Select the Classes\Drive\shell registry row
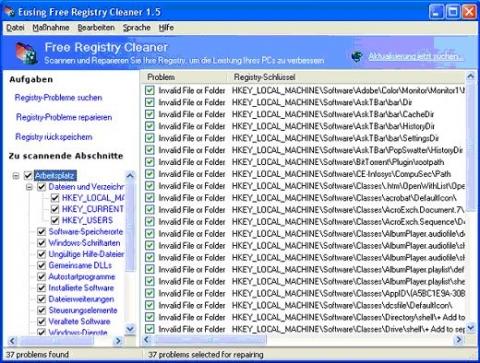 point(303,329)
